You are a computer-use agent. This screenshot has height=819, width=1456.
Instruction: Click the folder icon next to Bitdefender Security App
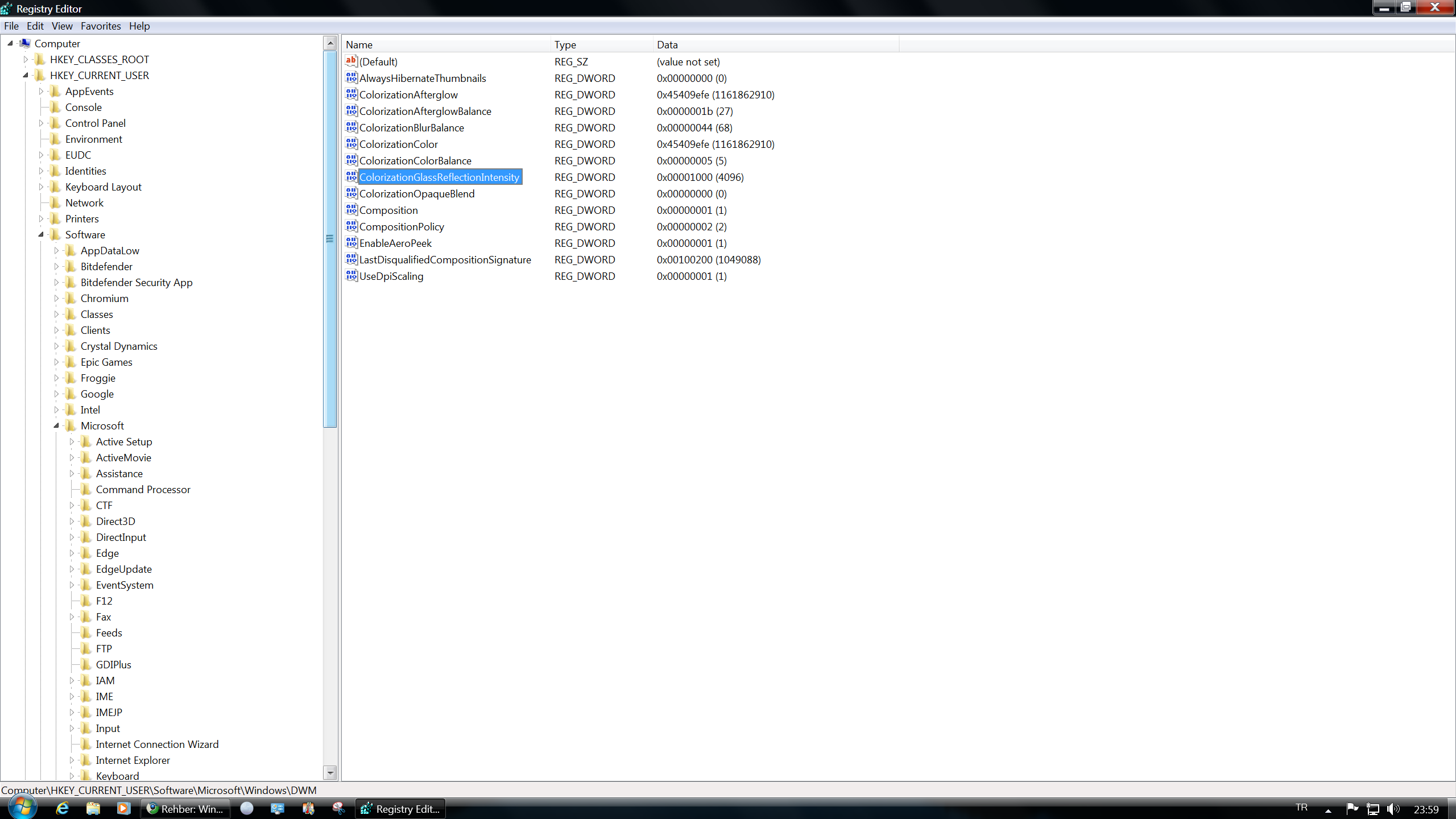tap(71, 282)
